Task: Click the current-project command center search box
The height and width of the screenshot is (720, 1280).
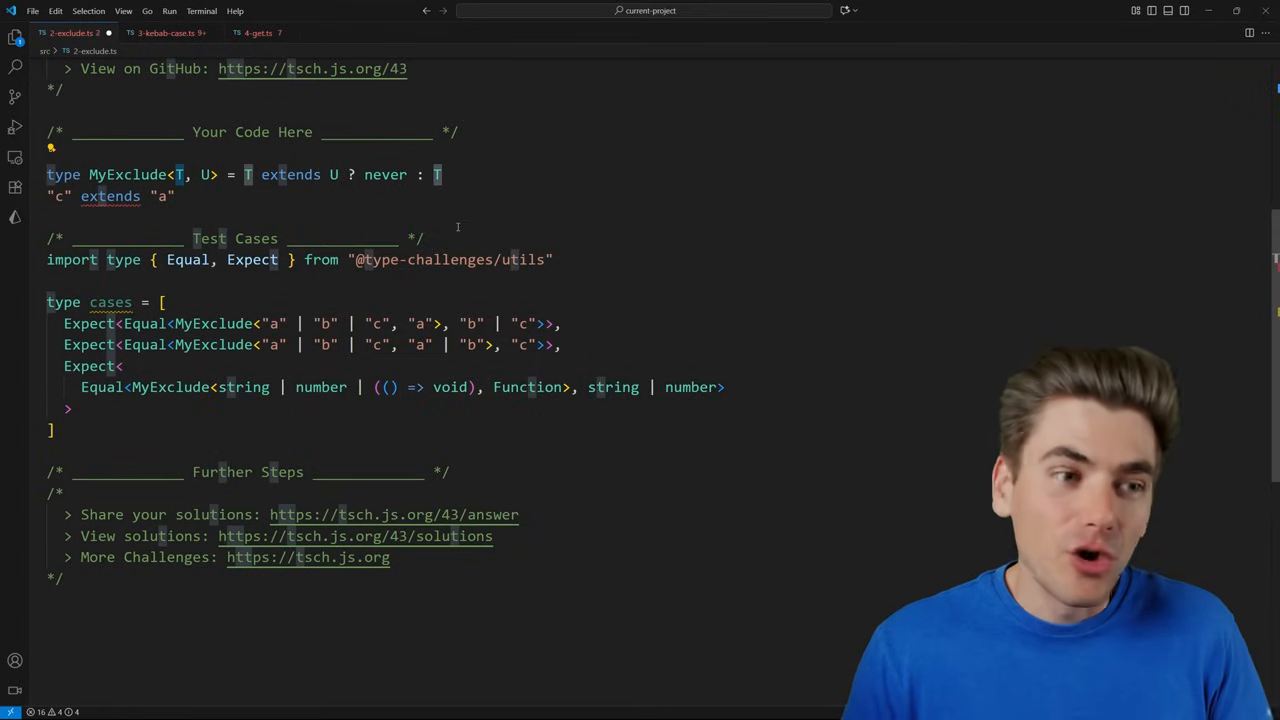Action: pyautogui.click(x=644, y=11)
